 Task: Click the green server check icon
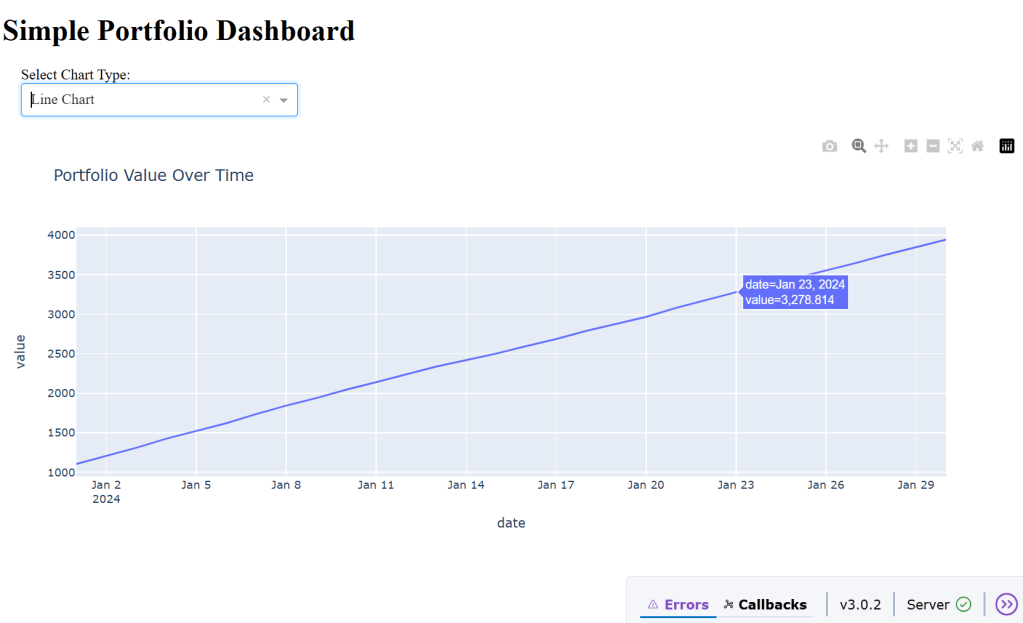click(x=963, y=604)
